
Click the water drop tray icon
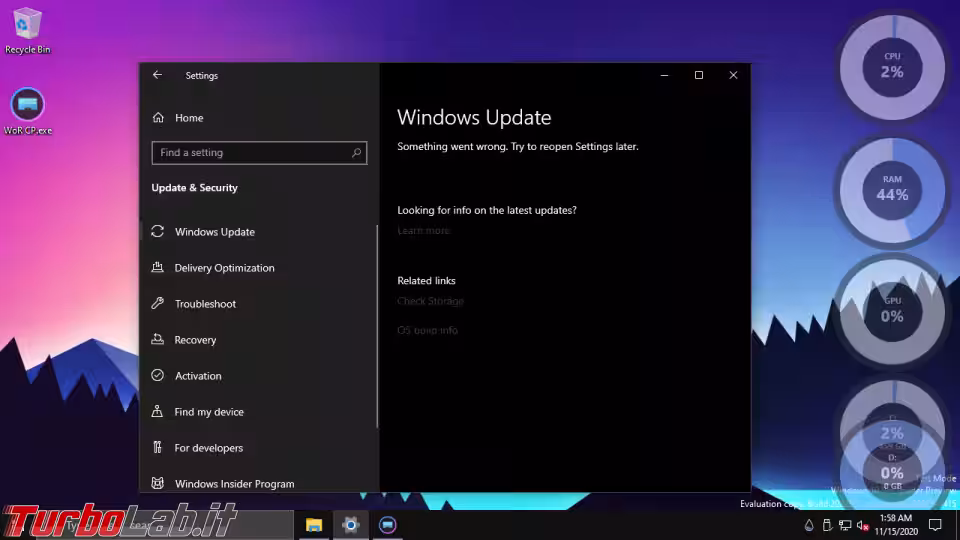pyautogui.click(x=809, y=525)
